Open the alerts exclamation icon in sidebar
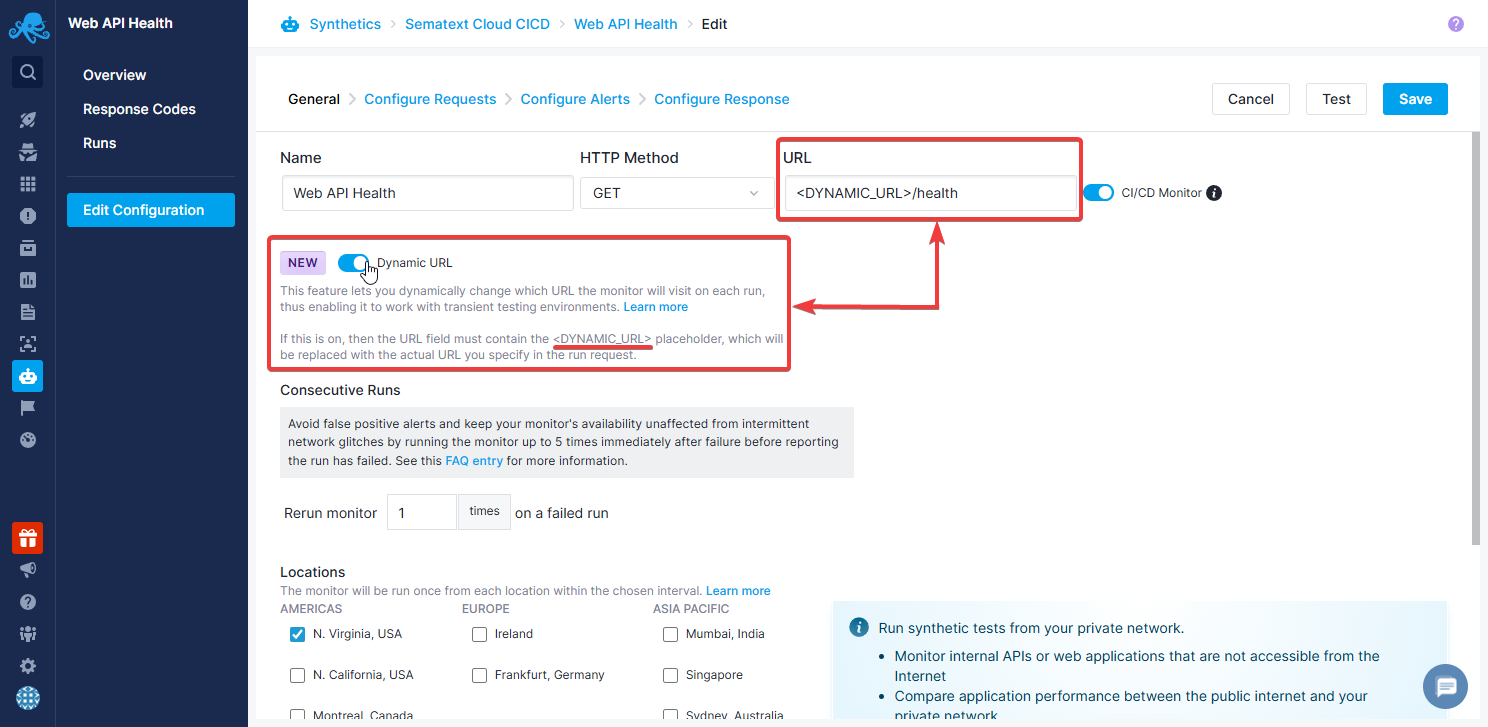 pos(28,216)
